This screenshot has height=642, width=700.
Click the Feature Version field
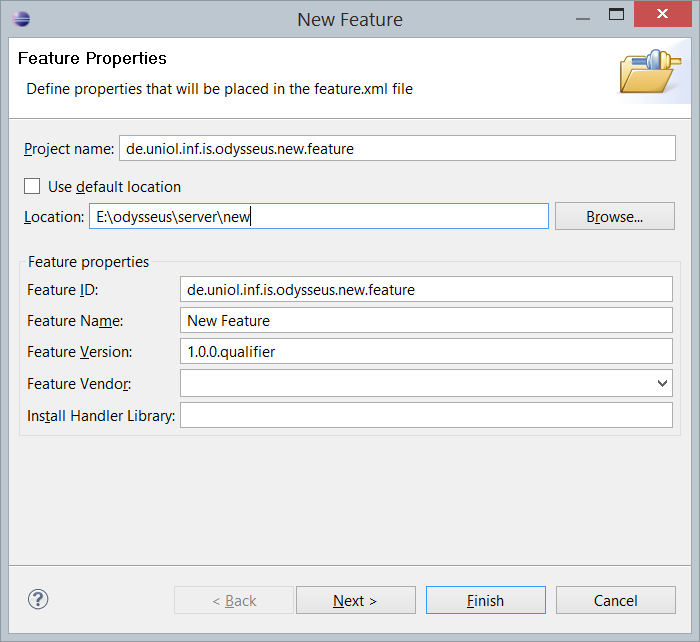[426, 351]
